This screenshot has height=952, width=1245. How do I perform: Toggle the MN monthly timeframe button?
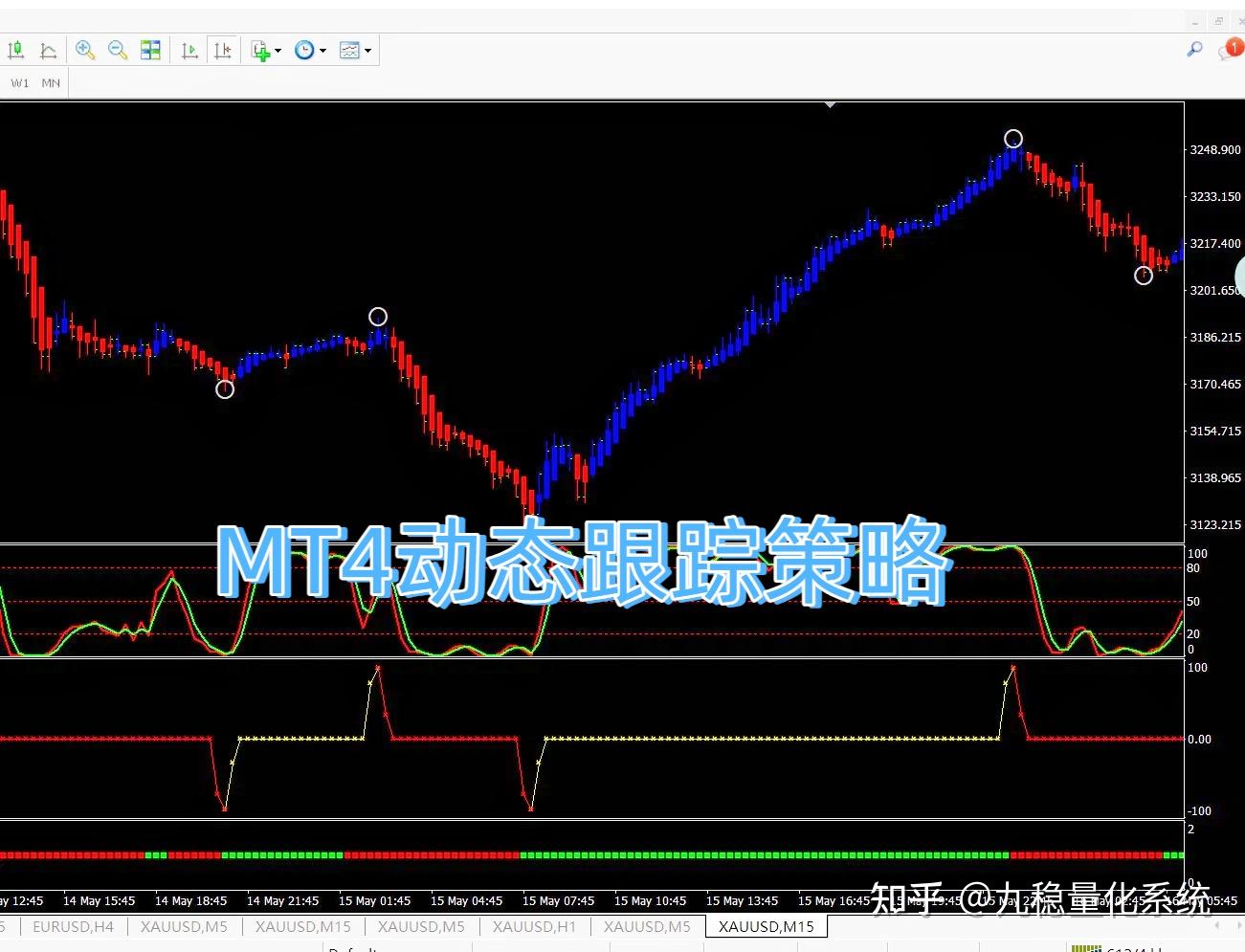coord(51,82)
